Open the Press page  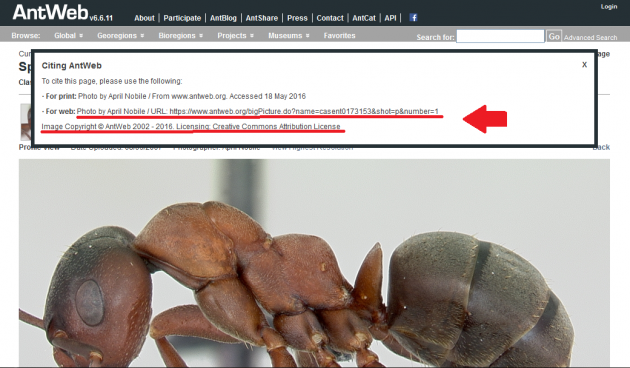(x=297, y=18)
